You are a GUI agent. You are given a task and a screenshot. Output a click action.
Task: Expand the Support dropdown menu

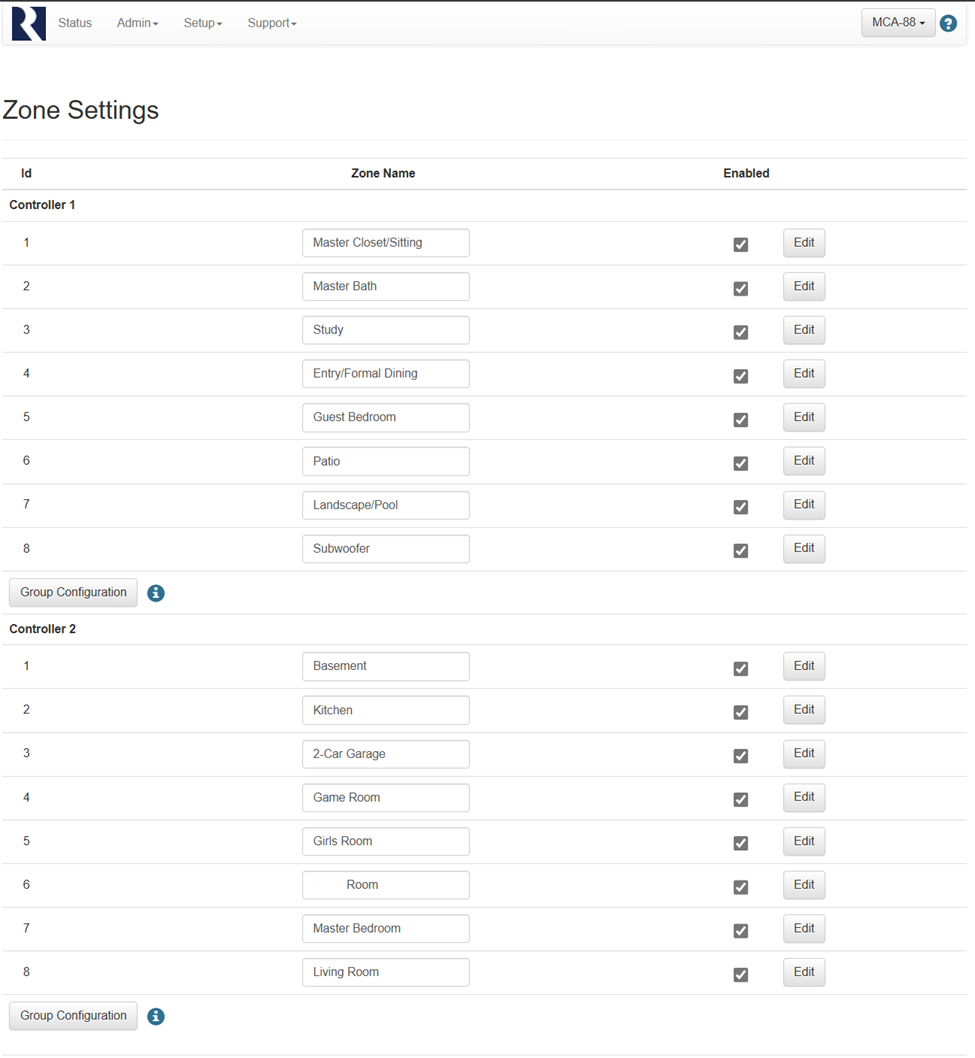pyautogui.click(x=272, y=23)
